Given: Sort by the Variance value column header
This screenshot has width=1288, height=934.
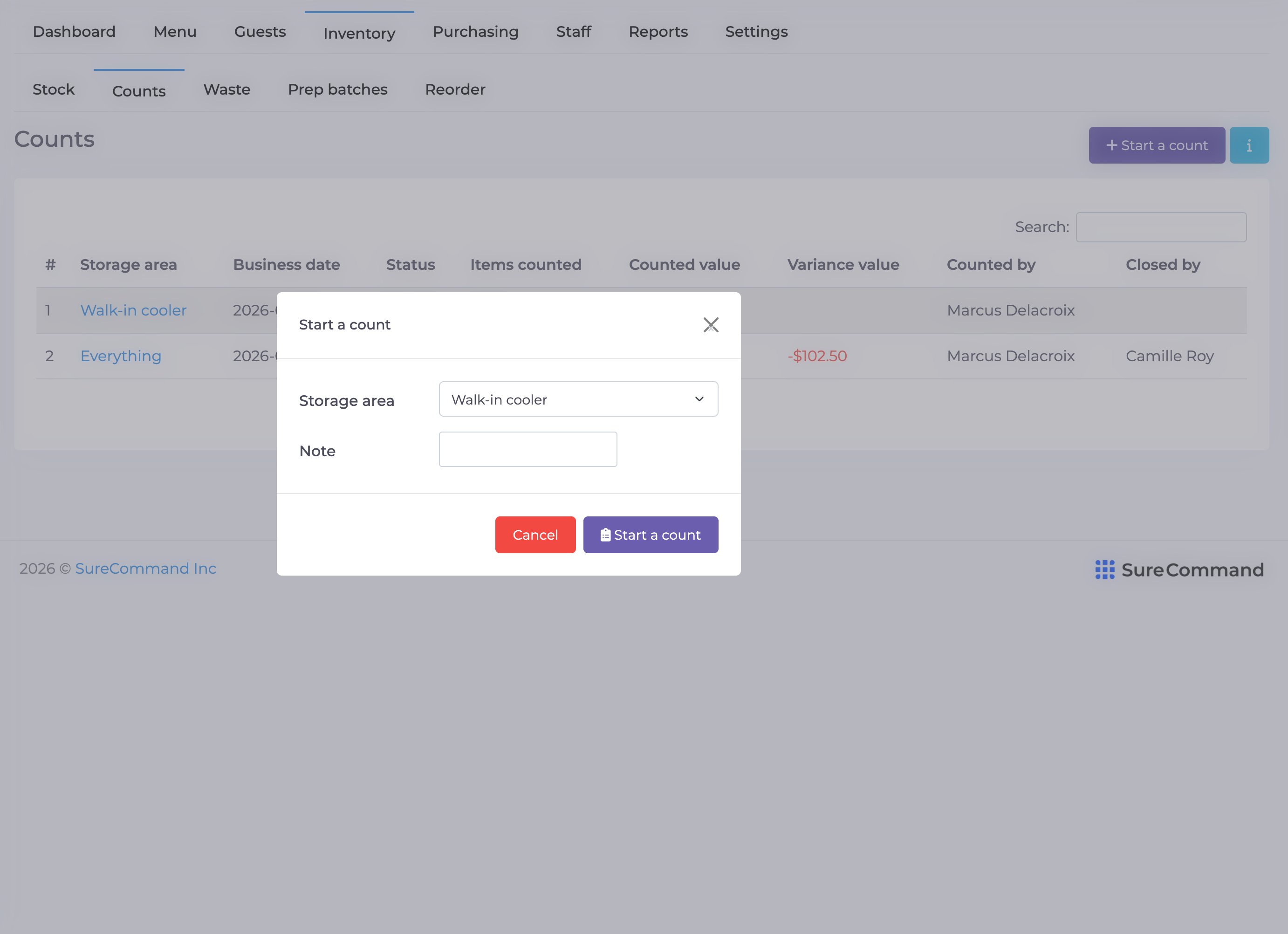Looking at the screenshot, I should point(843,265).
